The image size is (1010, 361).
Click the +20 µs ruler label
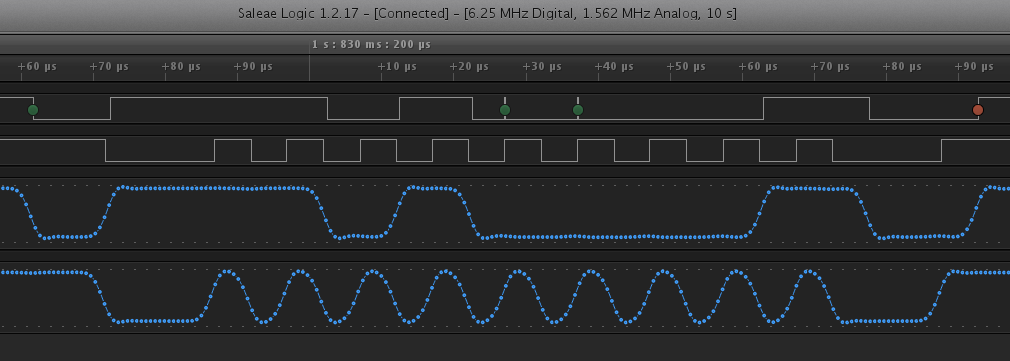point(469,66)
